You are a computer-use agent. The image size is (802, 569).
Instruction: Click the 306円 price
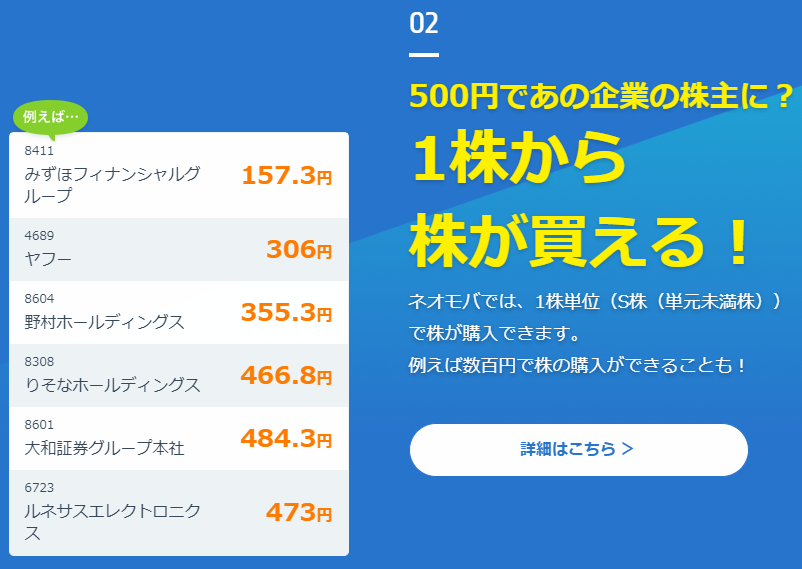(299, 249)
